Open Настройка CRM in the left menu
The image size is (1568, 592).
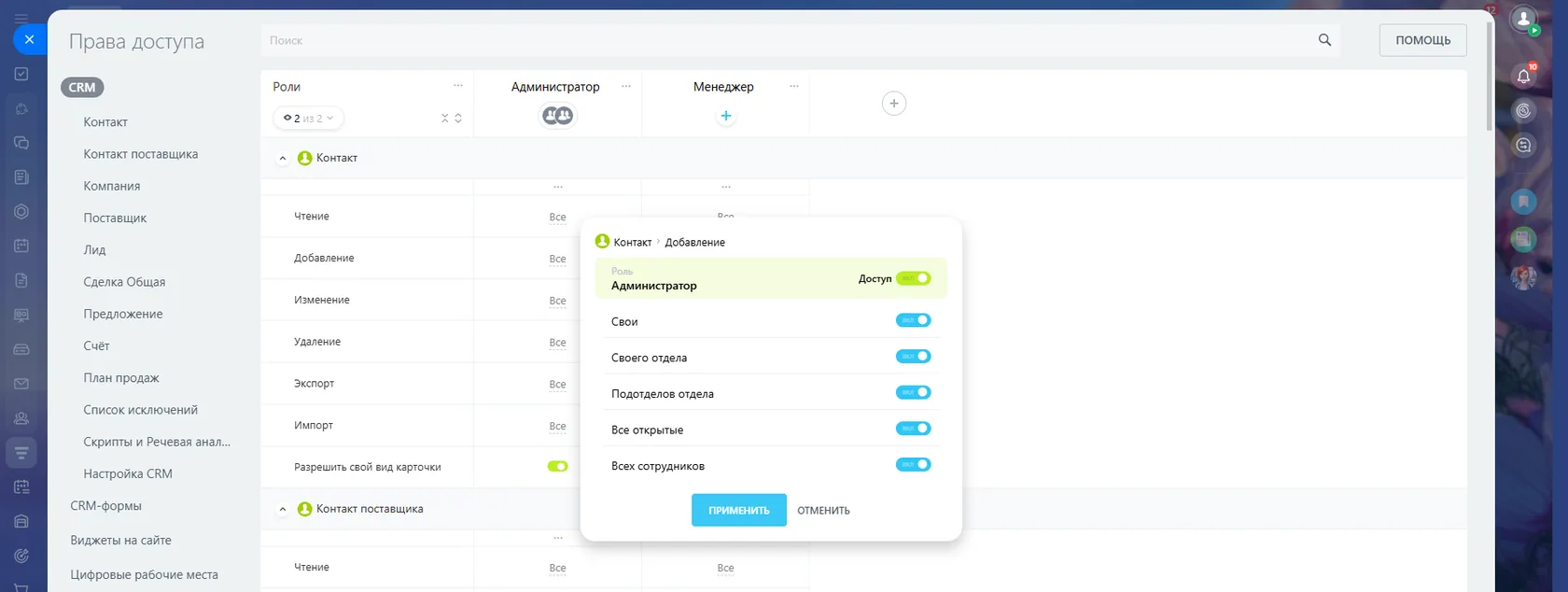128,473
